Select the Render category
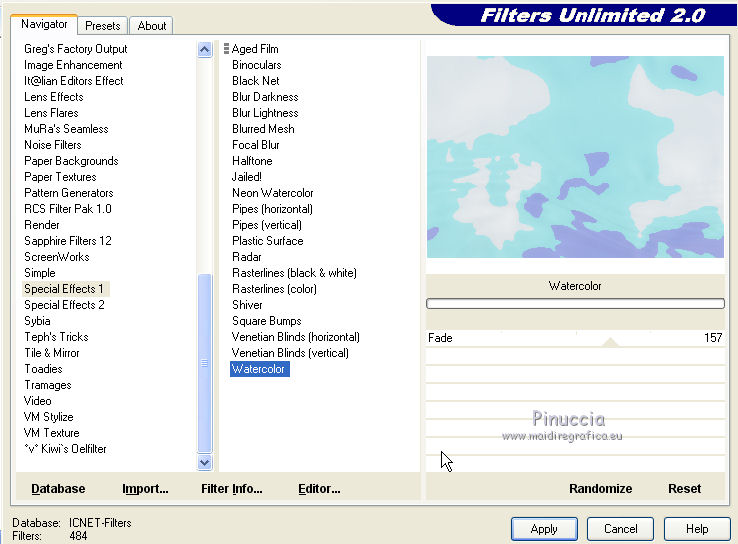This screenshot has width=738, height=544. point(42,225)
